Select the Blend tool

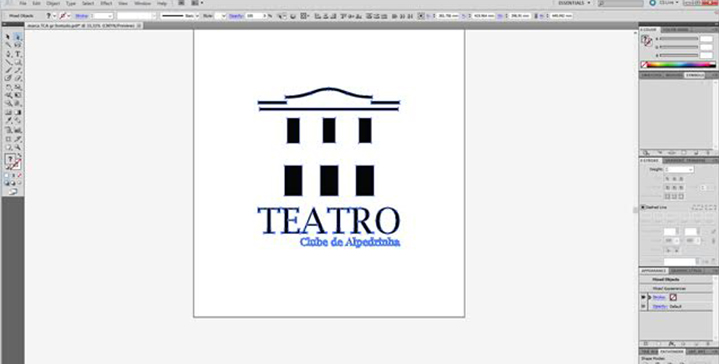click(18, 121)
